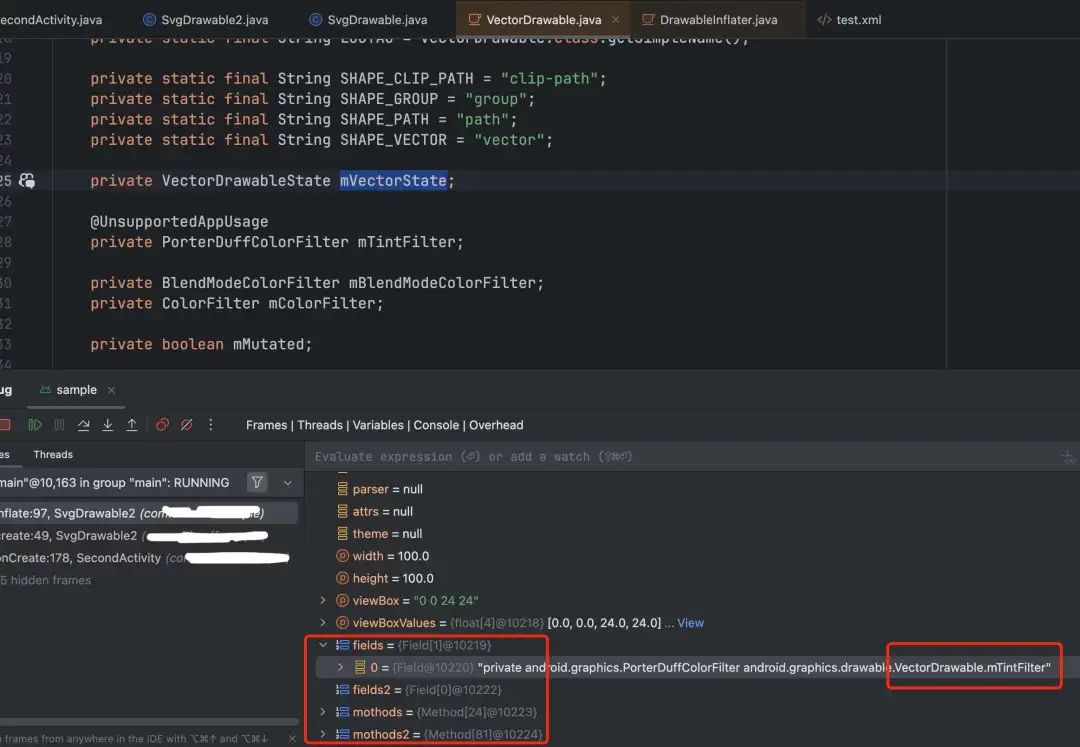Open the Overhead layout label
Viewport: 1080px width, 747px height.
coord(496,425)
